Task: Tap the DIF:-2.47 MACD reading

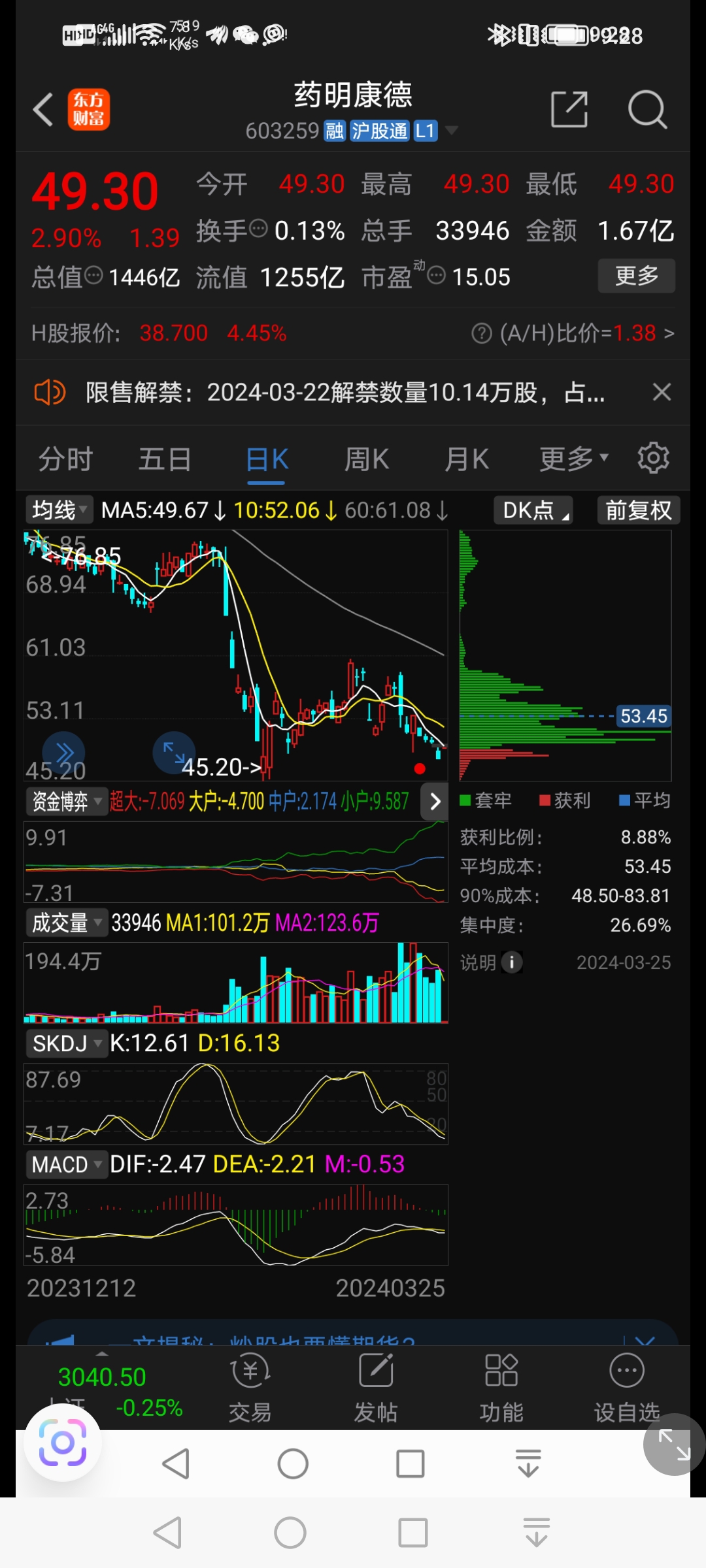Action: (x=158, y=1164)
